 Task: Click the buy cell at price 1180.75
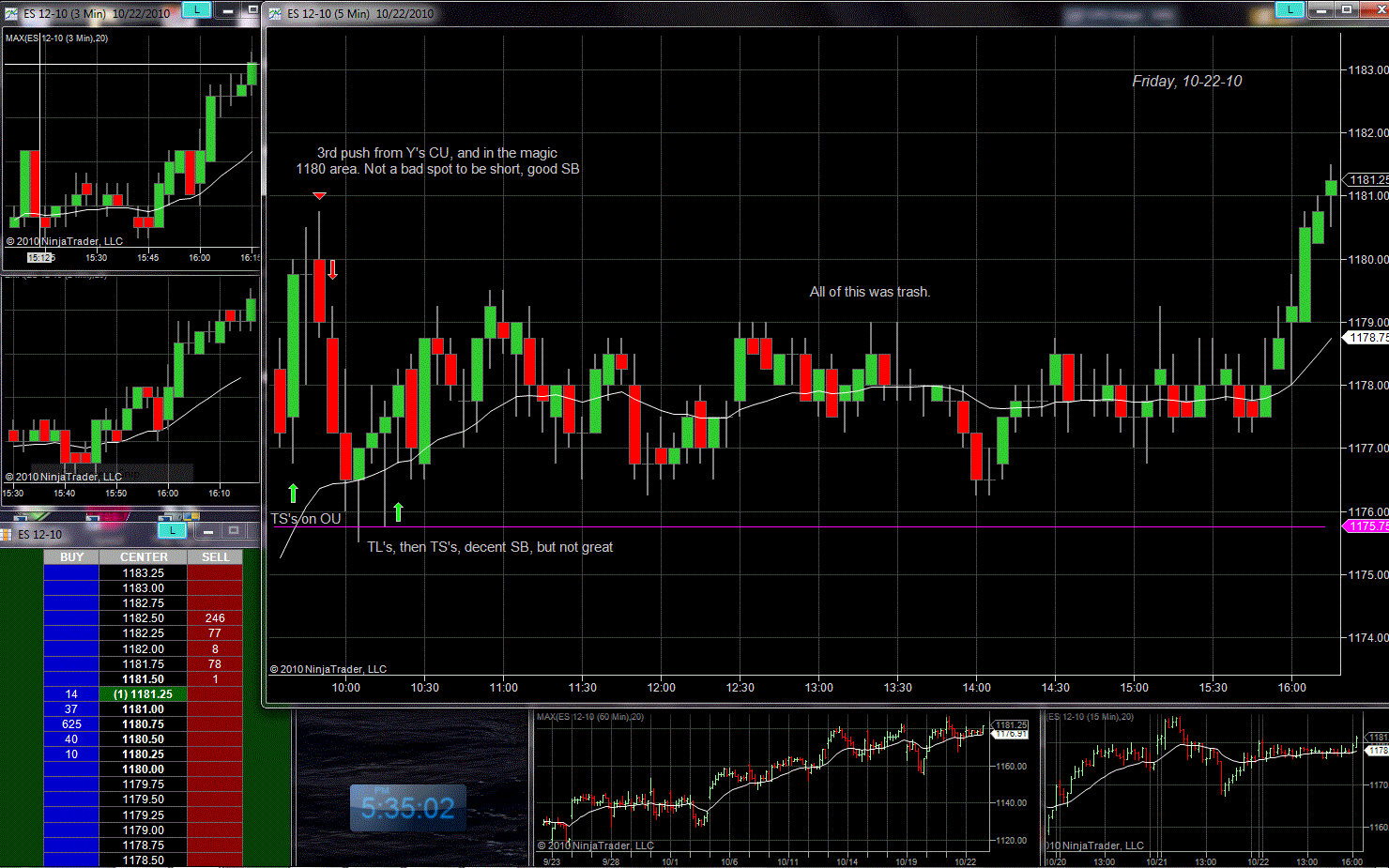[71, 724]
